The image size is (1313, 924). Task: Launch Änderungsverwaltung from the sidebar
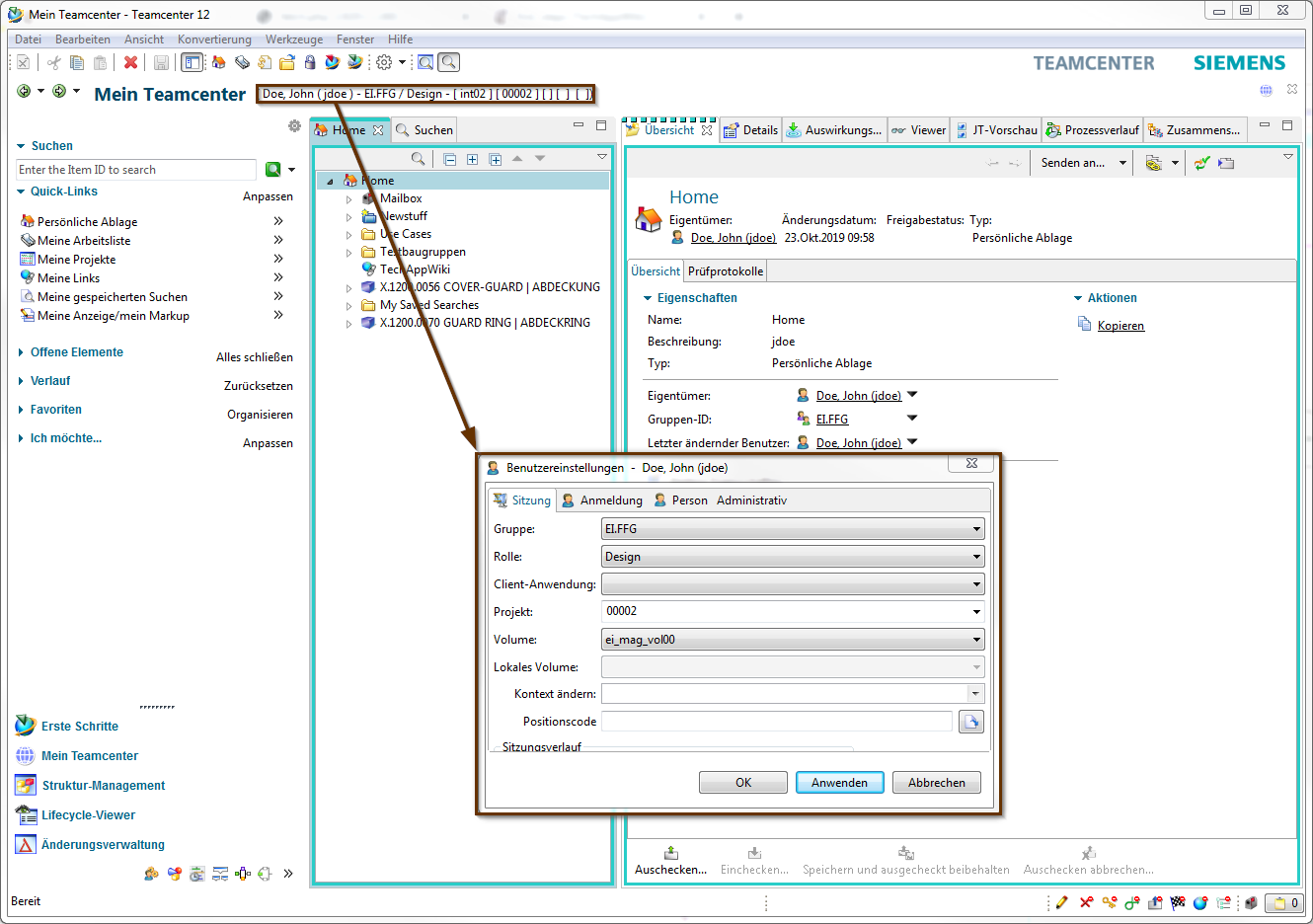tap(103, 845)
